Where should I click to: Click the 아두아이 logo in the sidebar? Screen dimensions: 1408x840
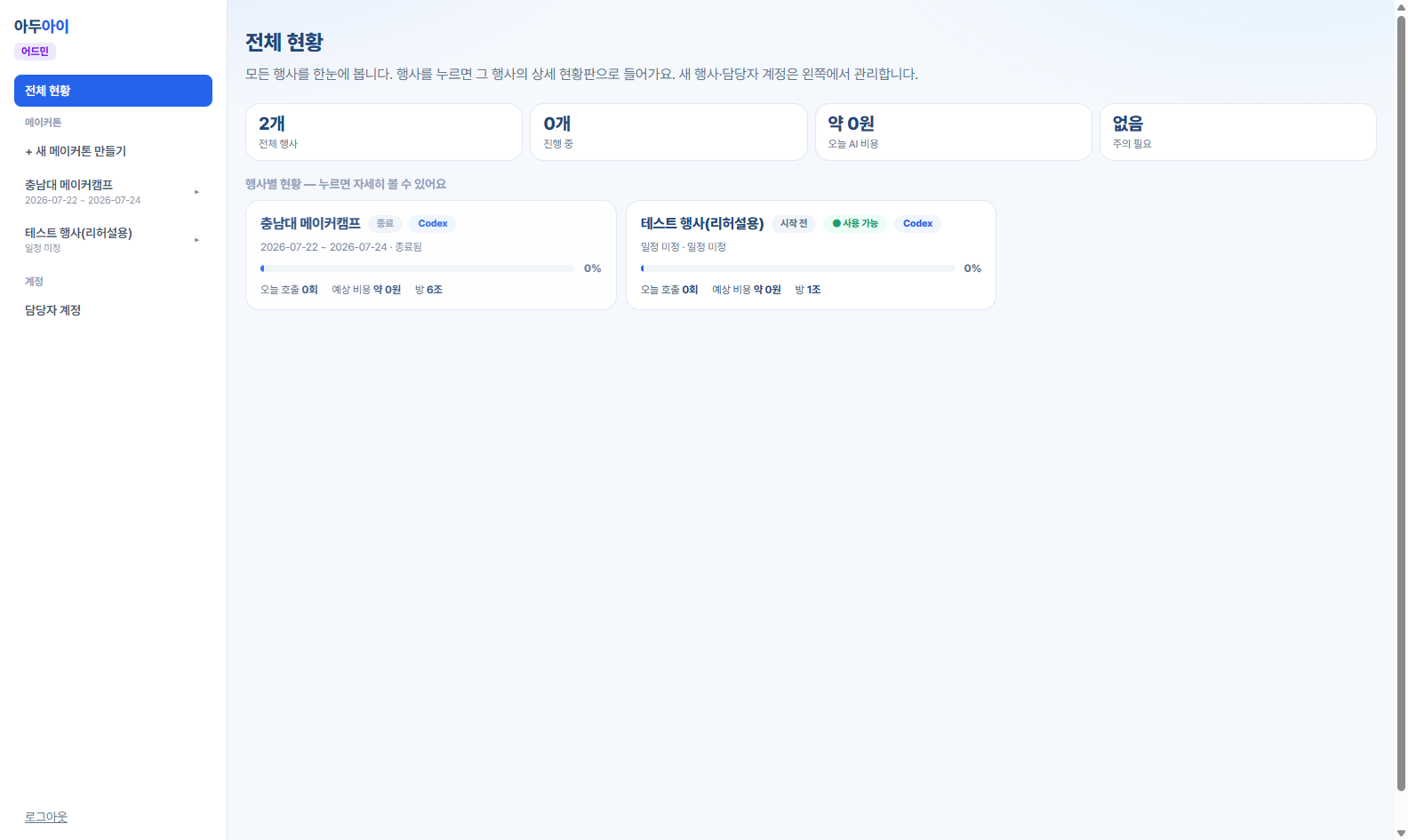[x=42, y=27]
